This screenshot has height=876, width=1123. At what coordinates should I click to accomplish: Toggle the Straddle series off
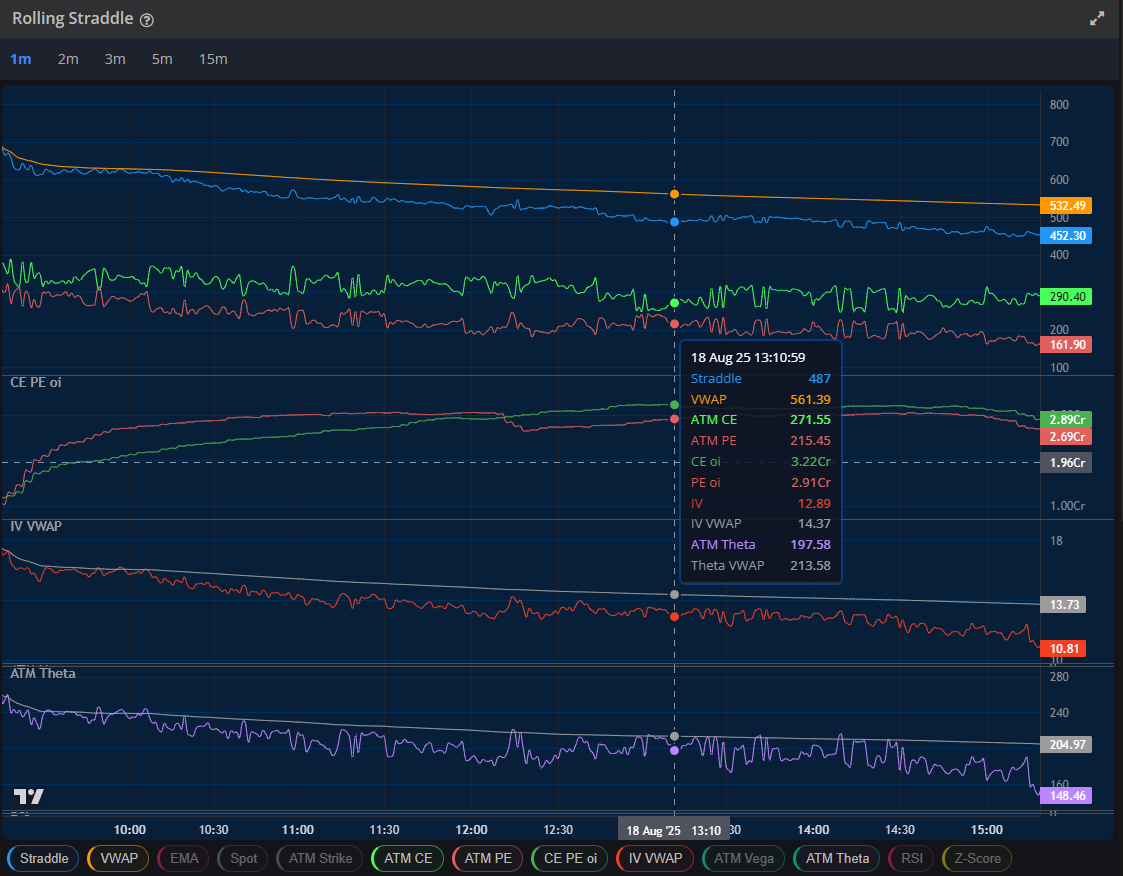[x=44, y=858]
